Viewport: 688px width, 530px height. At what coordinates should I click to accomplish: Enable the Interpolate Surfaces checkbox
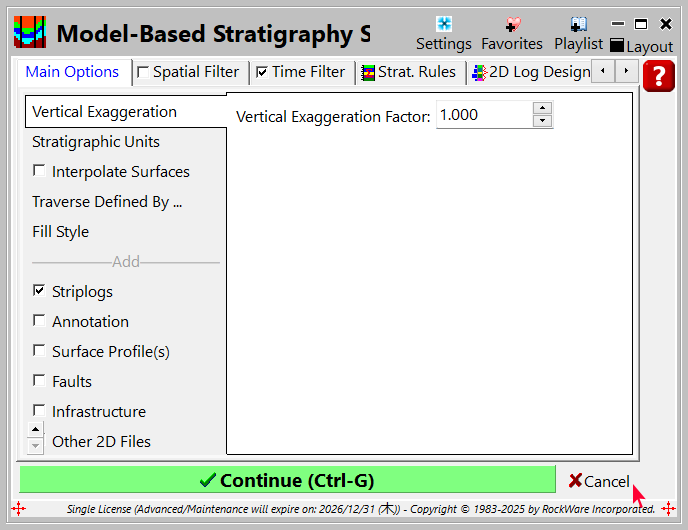pos(39,171)
